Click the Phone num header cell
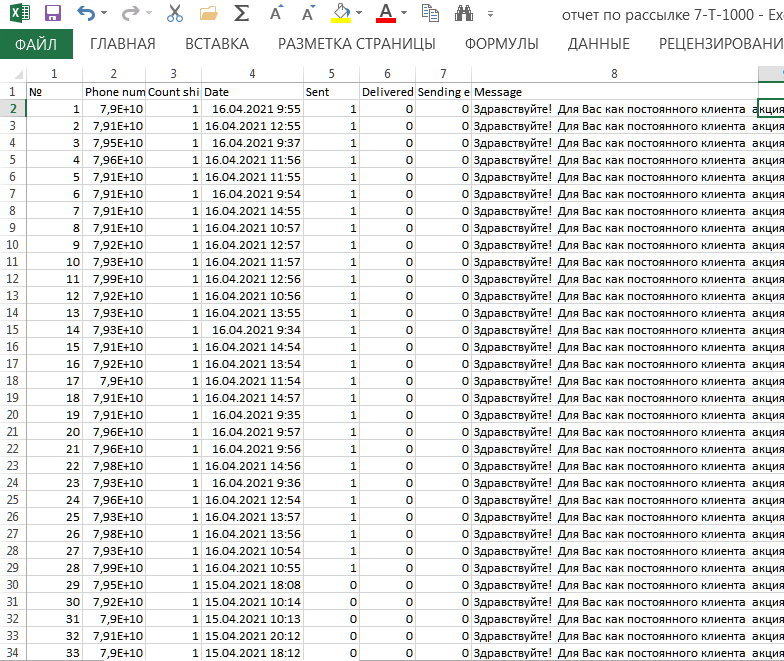 click(114, 92)
